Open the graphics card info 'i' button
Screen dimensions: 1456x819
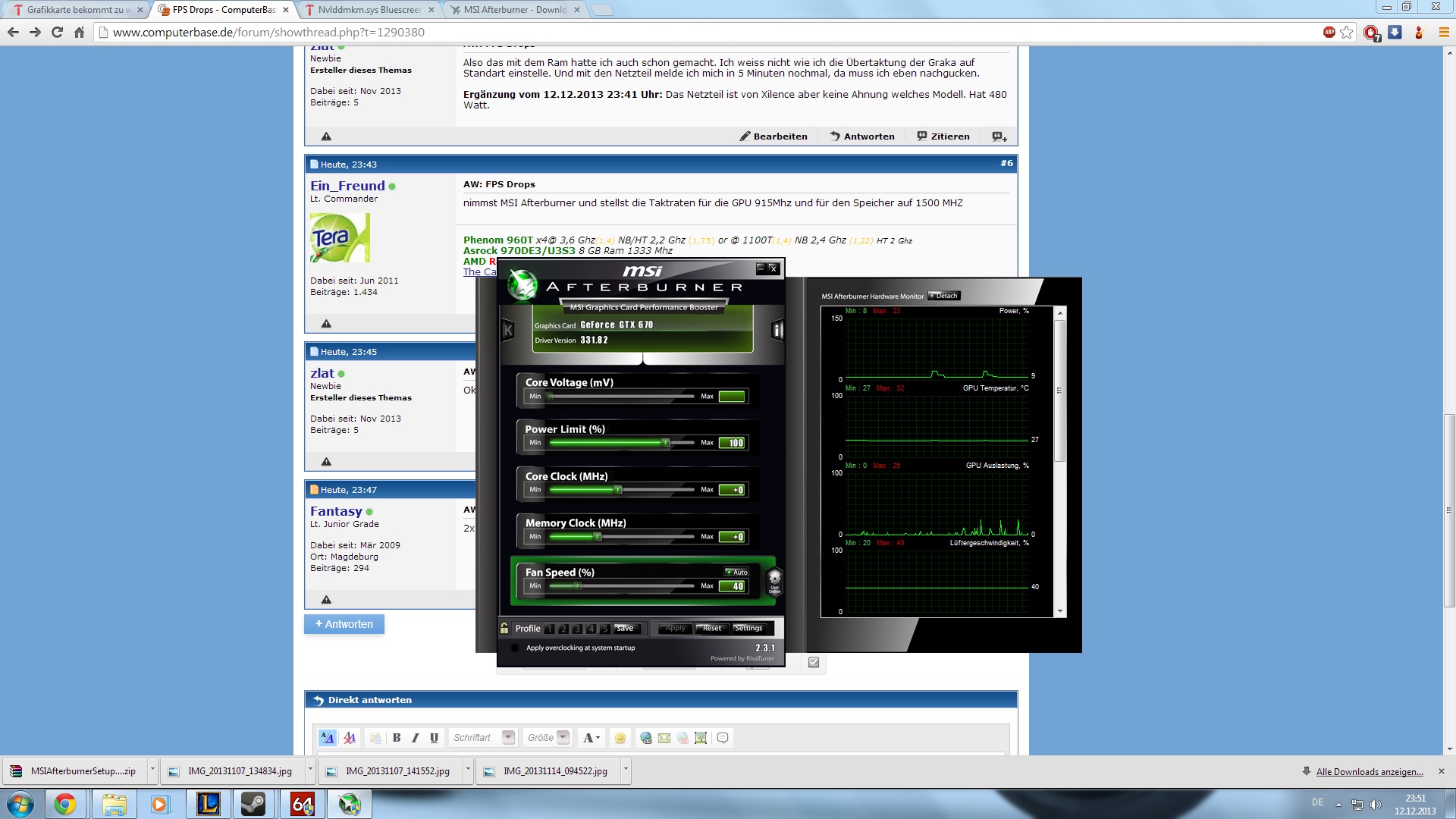[777, 330]
